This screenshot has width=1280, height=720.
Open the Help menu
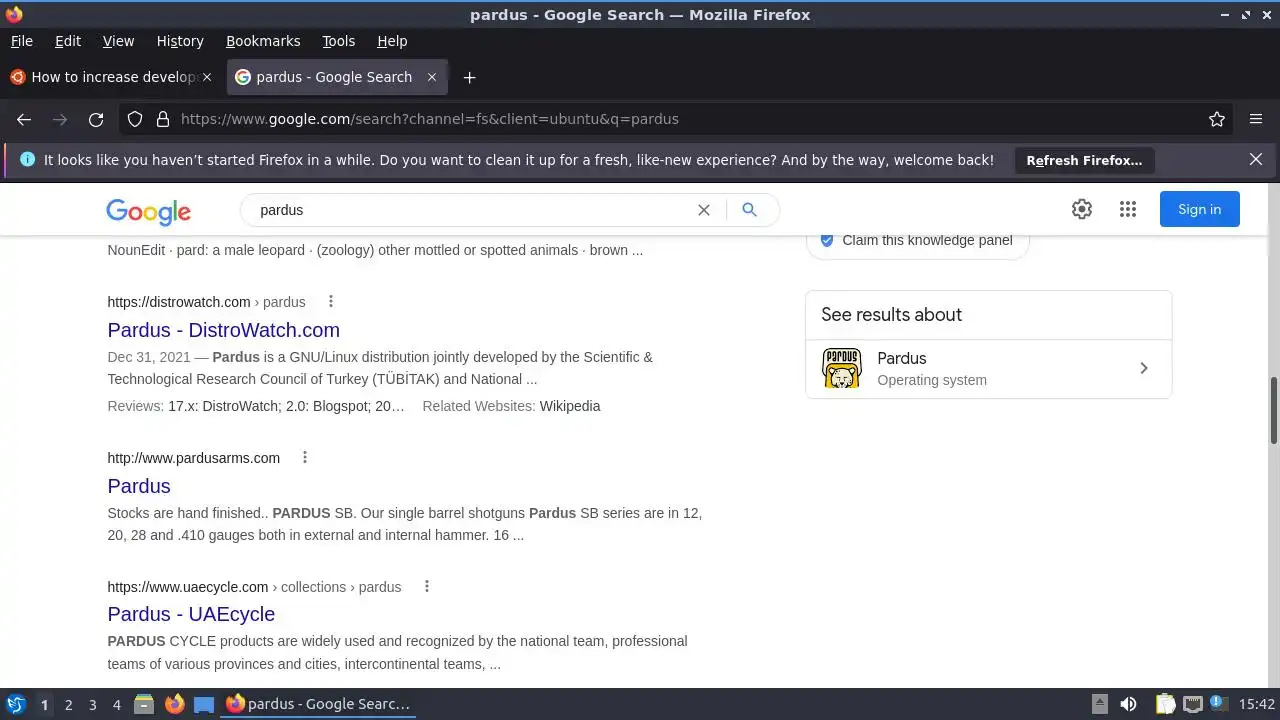(392, 41)
